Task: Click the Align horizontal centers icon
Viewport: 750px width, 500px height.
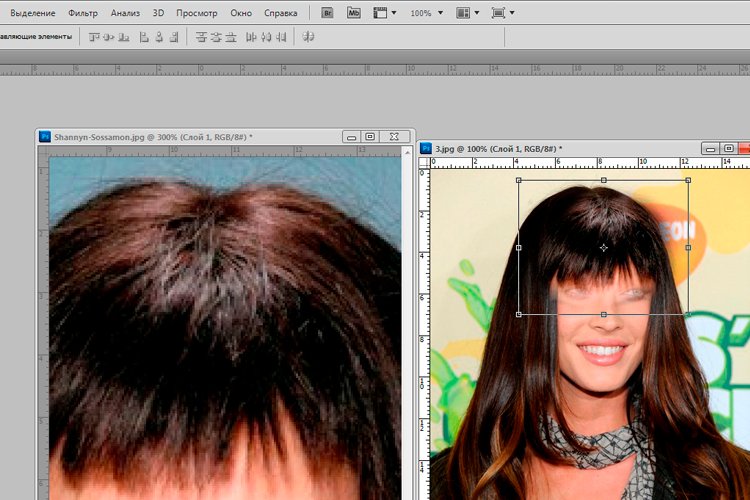Action: (158, 37)
